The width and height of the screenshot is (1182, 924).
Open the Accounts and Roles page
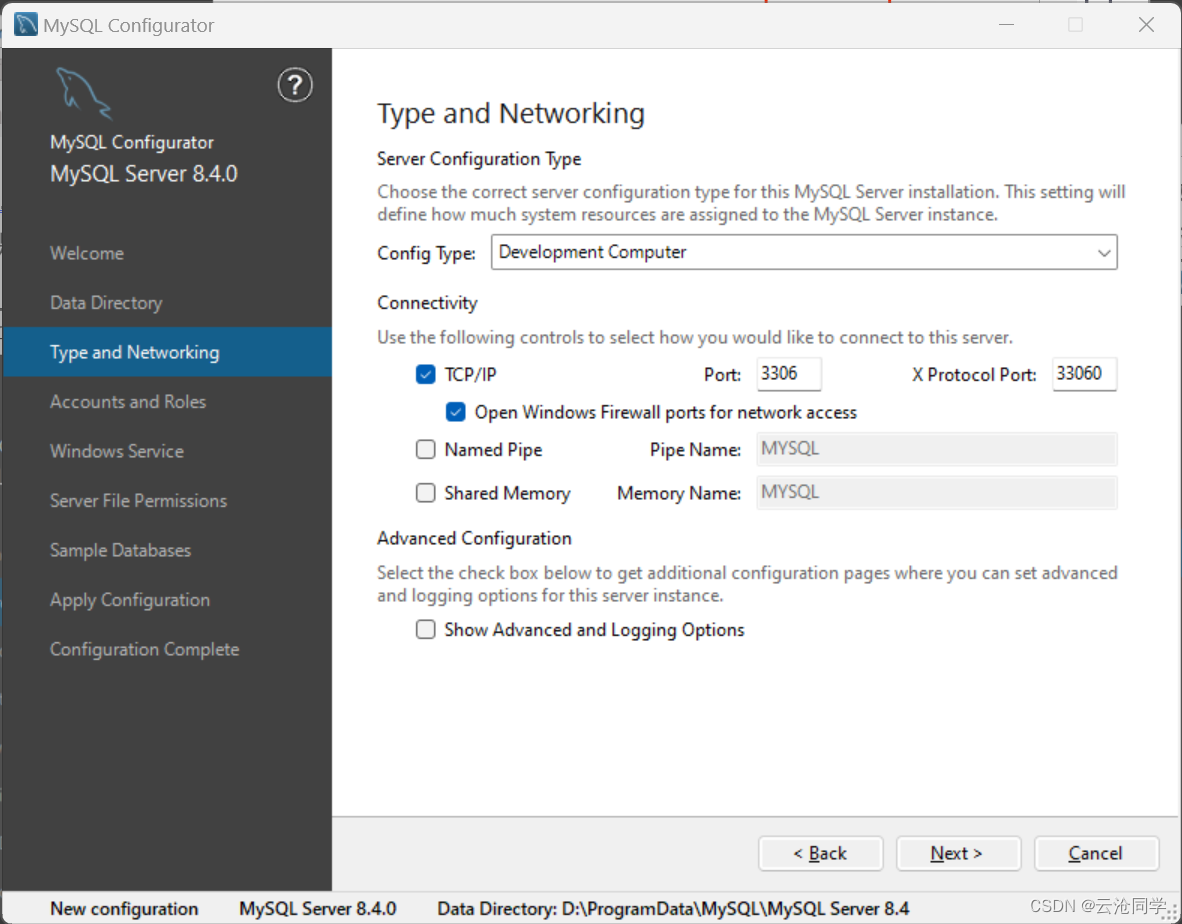click(x=127, y=401)
